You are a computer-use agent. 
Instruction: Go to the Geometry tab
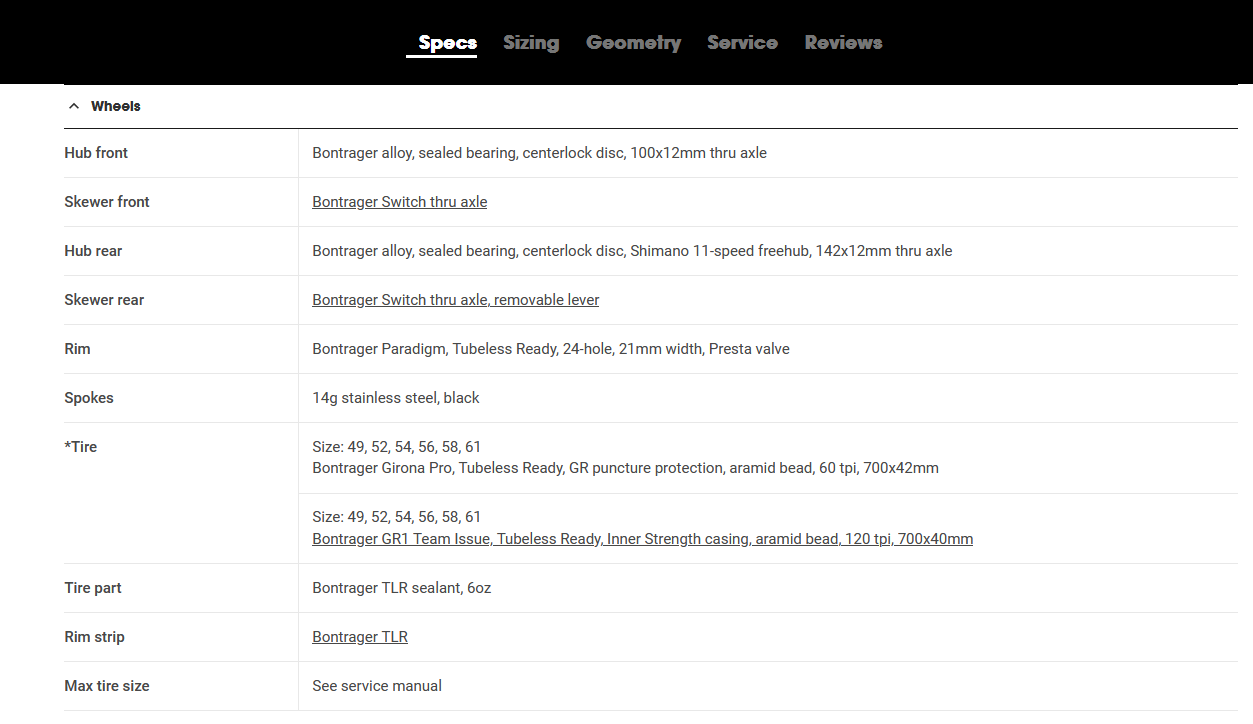point(633,43)
